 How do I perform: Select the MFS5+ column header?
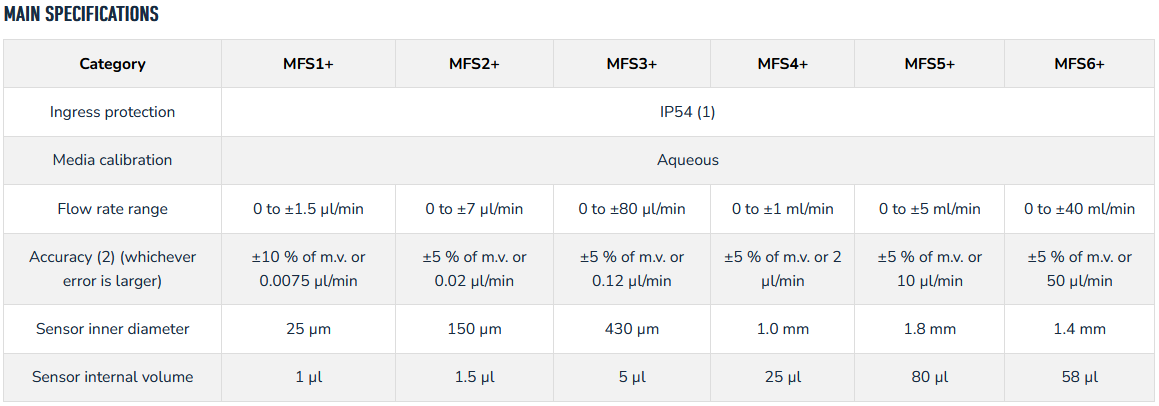(x=930, y=64)
